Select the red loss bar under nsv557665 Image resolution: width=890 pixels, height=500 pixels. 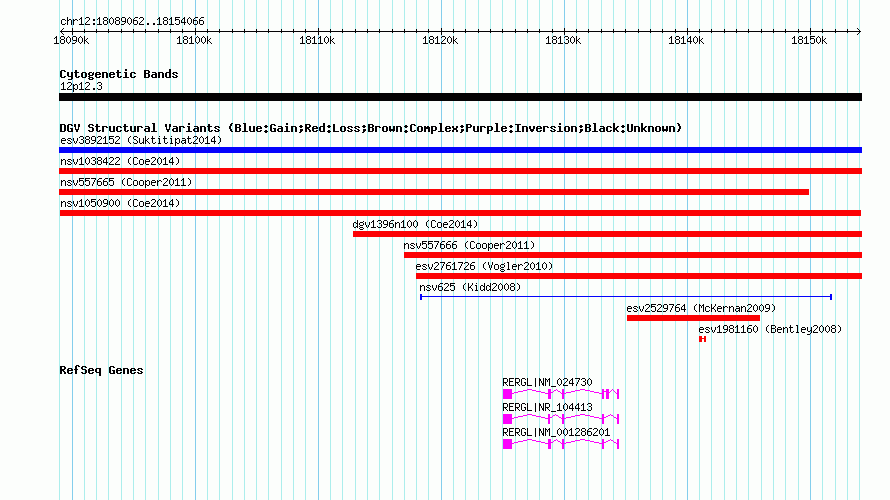434,192
